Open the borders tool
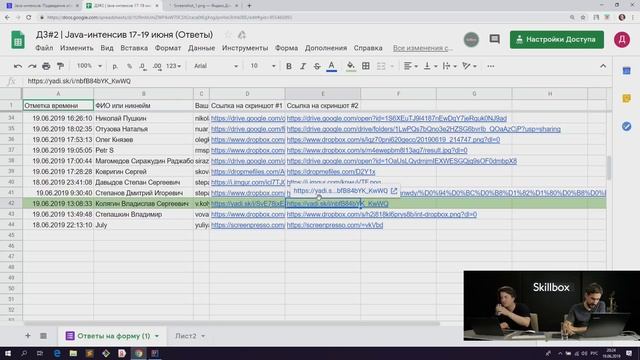The image size is (640, 360). coord(366,66)
